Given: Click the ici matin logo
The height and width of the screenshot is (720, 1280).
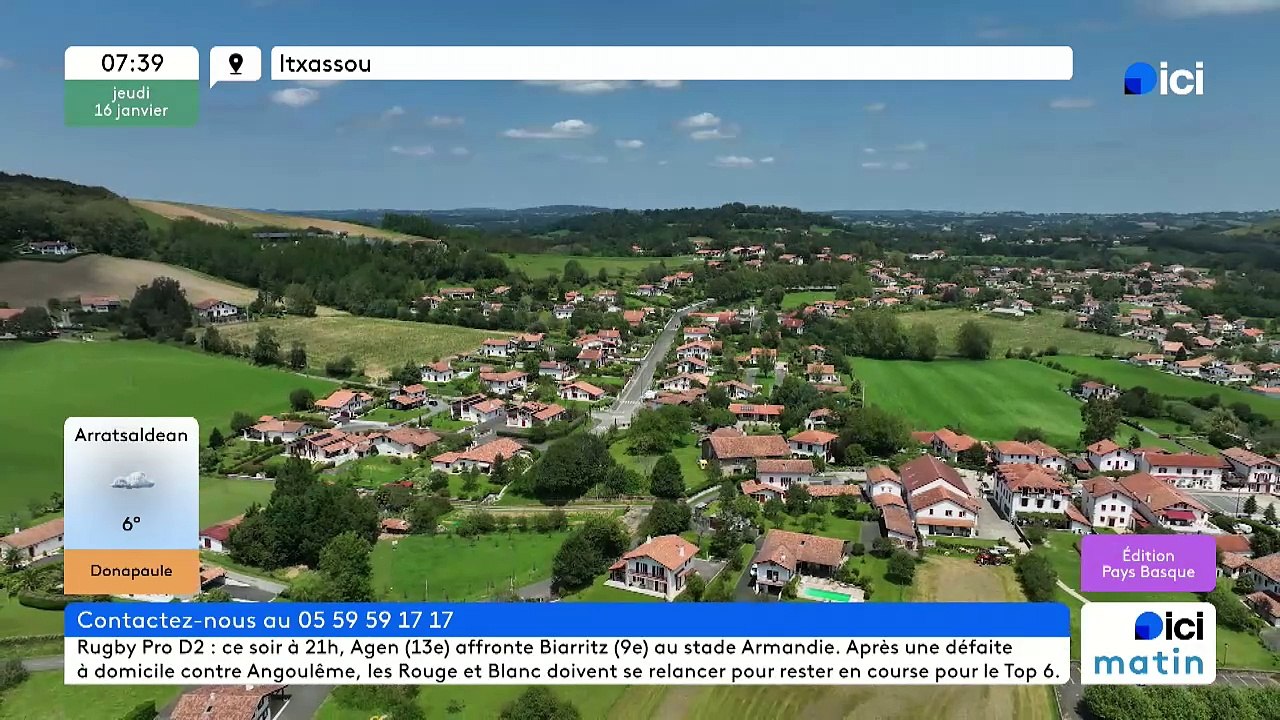Looking at the screenshot, I should [x=1148, y=643].
